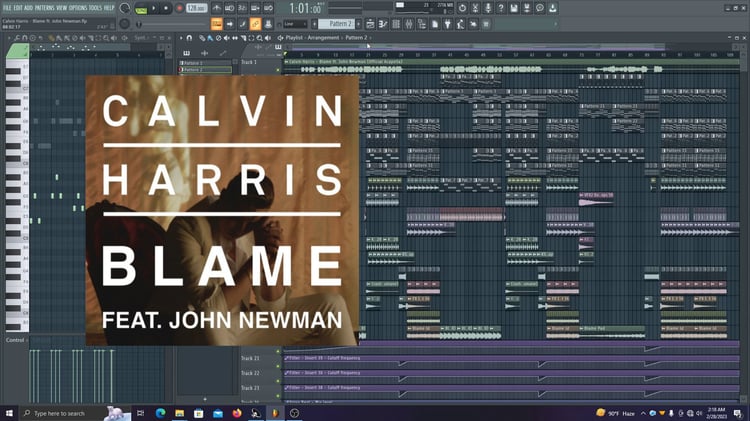
Task: Click the 128 tempo field
Action: 196,8
